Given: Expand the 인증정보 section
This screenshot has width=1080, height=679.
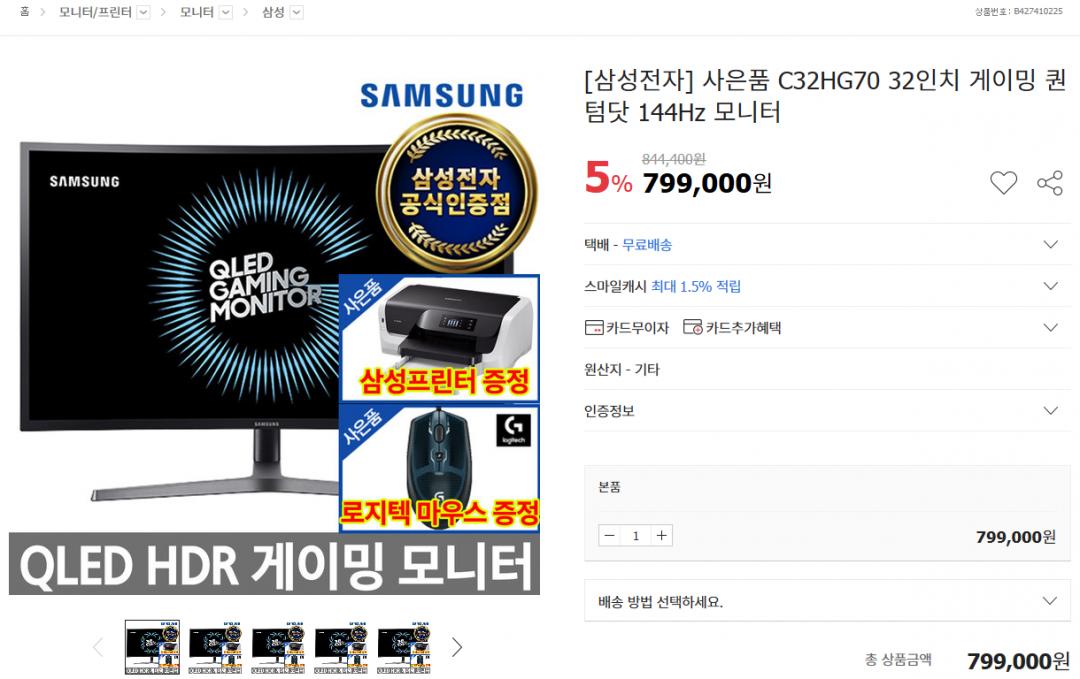Looking at the screenshot, I should [x=827, y=410].
